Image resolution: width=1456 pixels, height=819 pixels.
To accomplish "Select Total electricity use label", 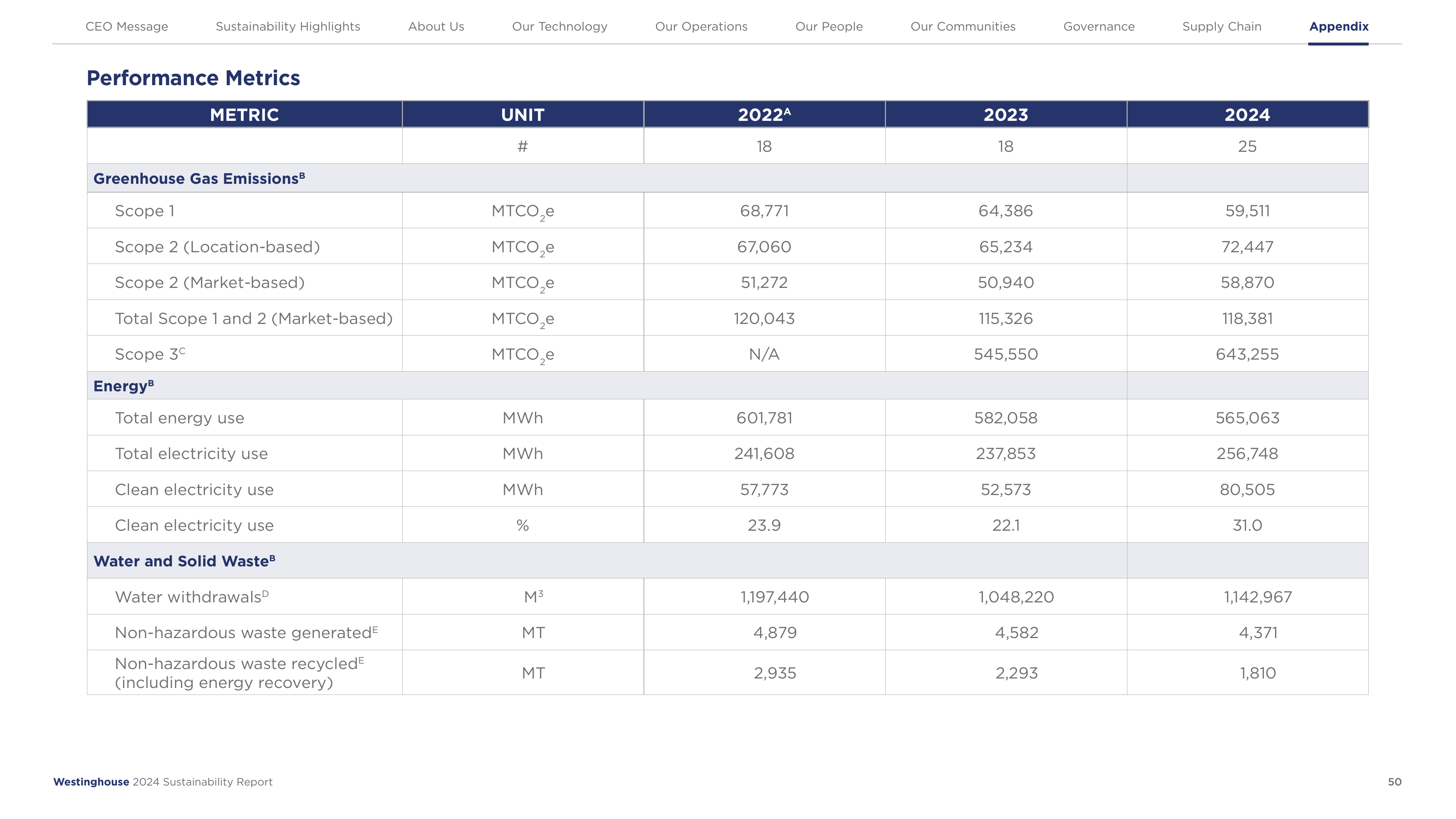I will pos(191,454).
